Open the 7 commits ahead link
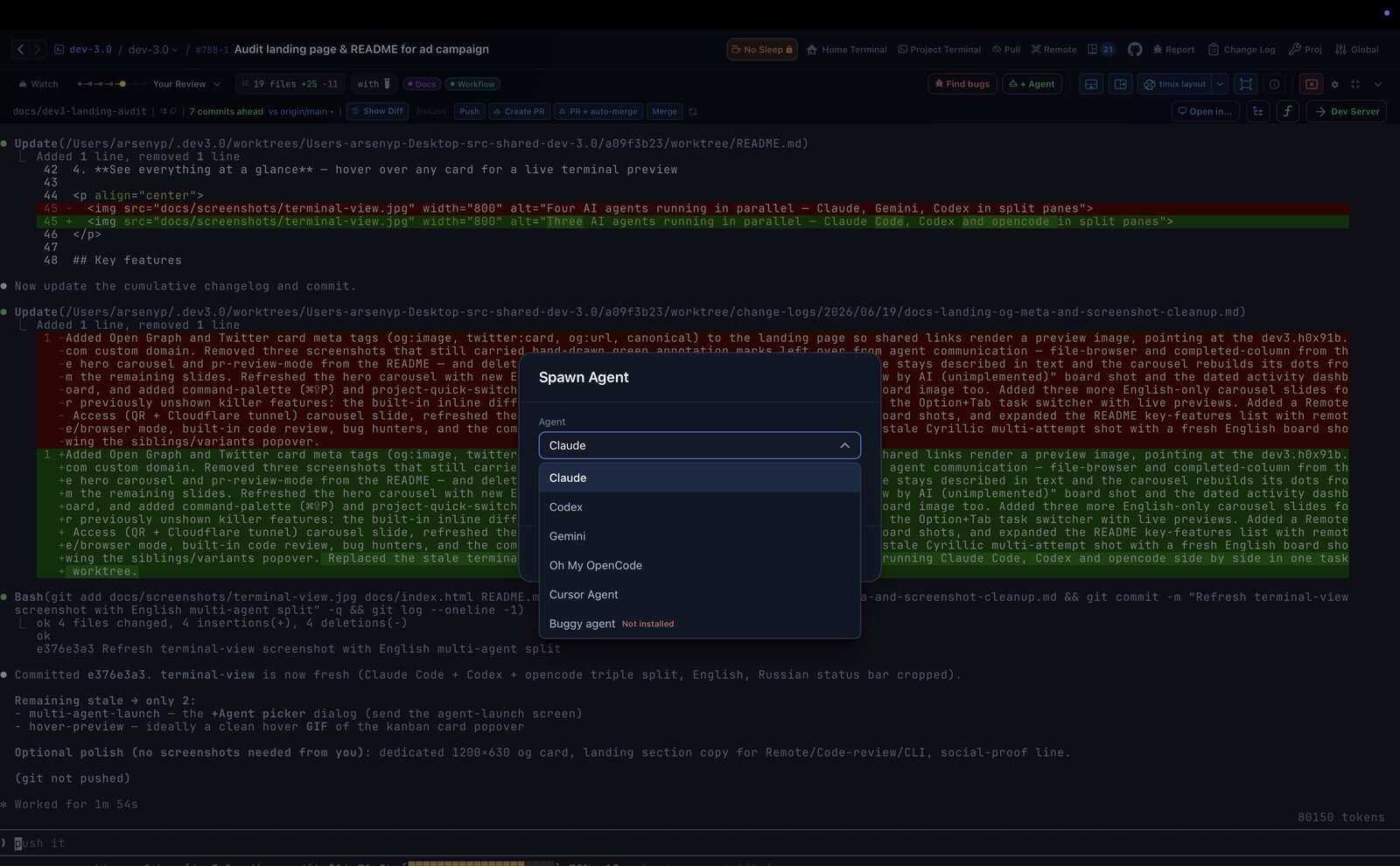1400x866 pixels. pyautogui.click(x=226, y=111)
